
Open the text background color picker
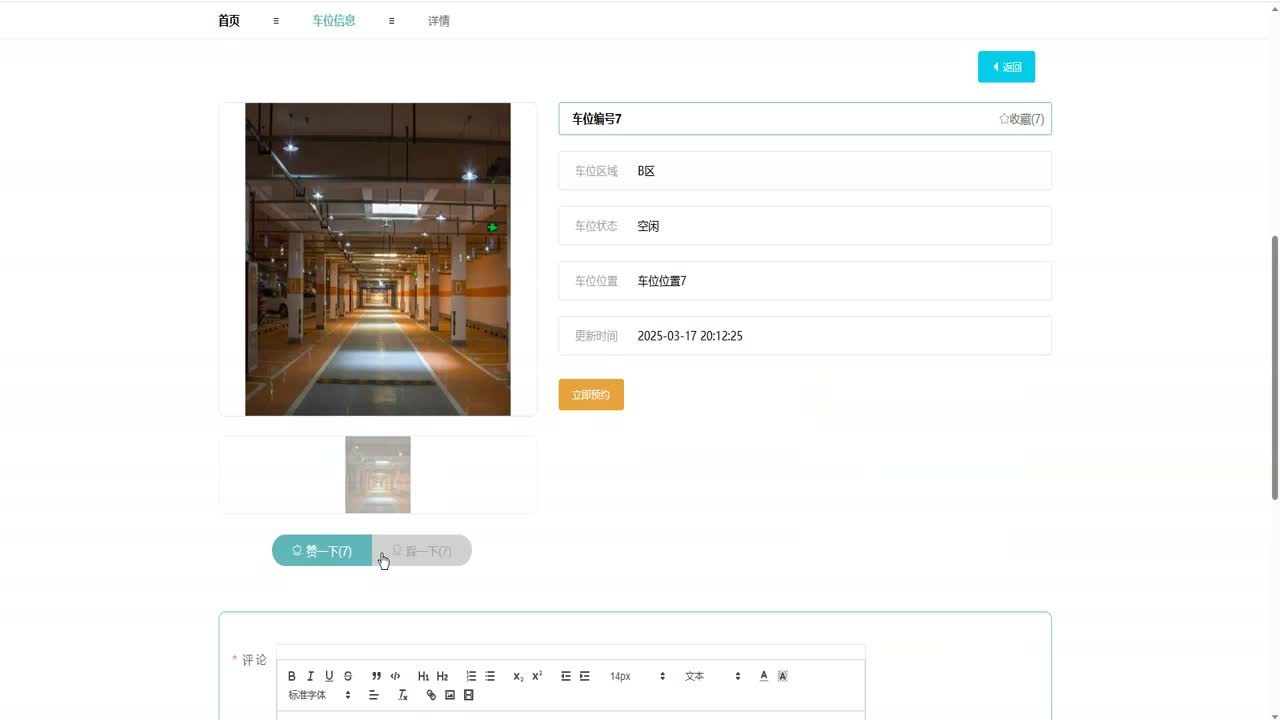(783, 676)
